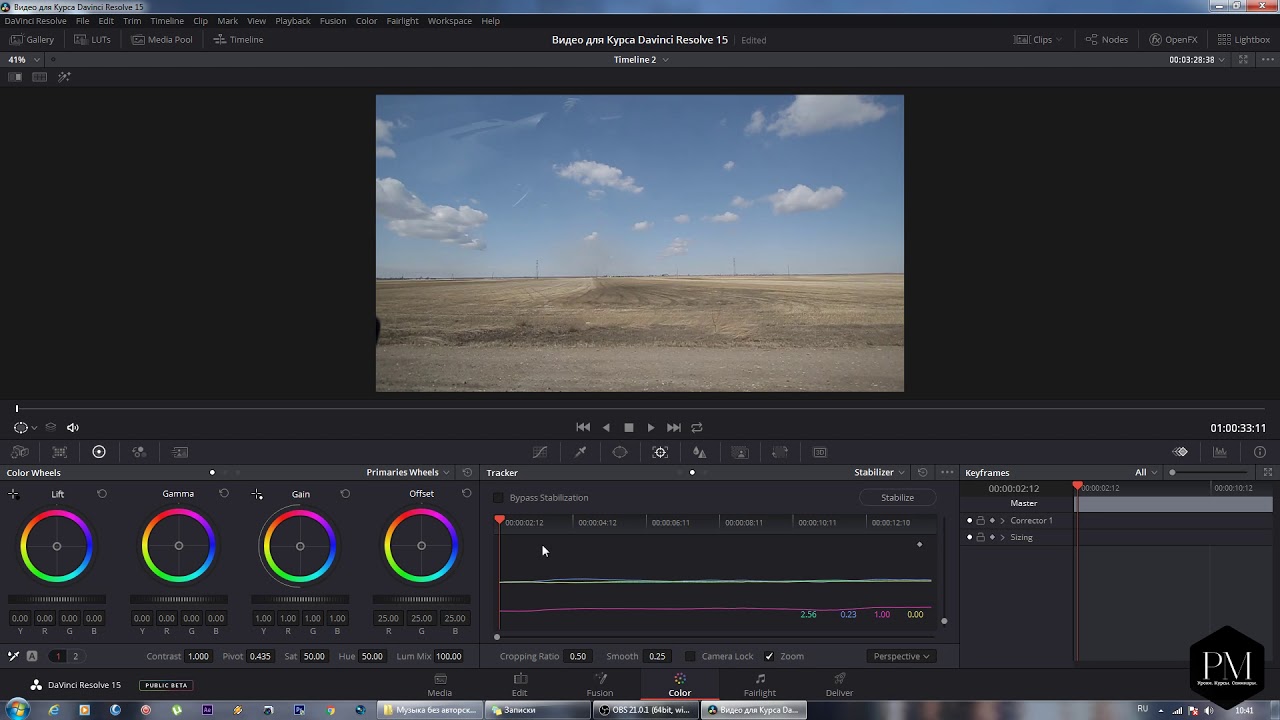Reset the Lift color wheel
Image resolution: width=1280 pixels, height=720 pixels.
[x=102, y=493]
